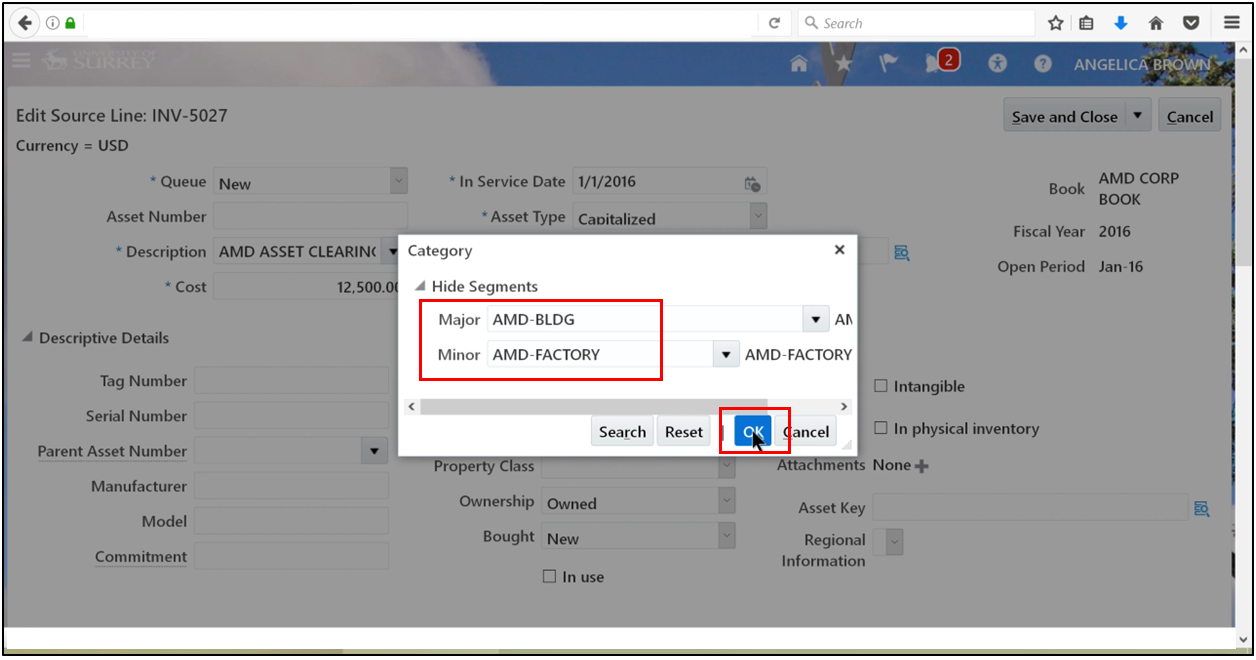Open help using the question mark icon
Image resolution: width=1256 pixels, height=660 pixels.
(1042, 62)
